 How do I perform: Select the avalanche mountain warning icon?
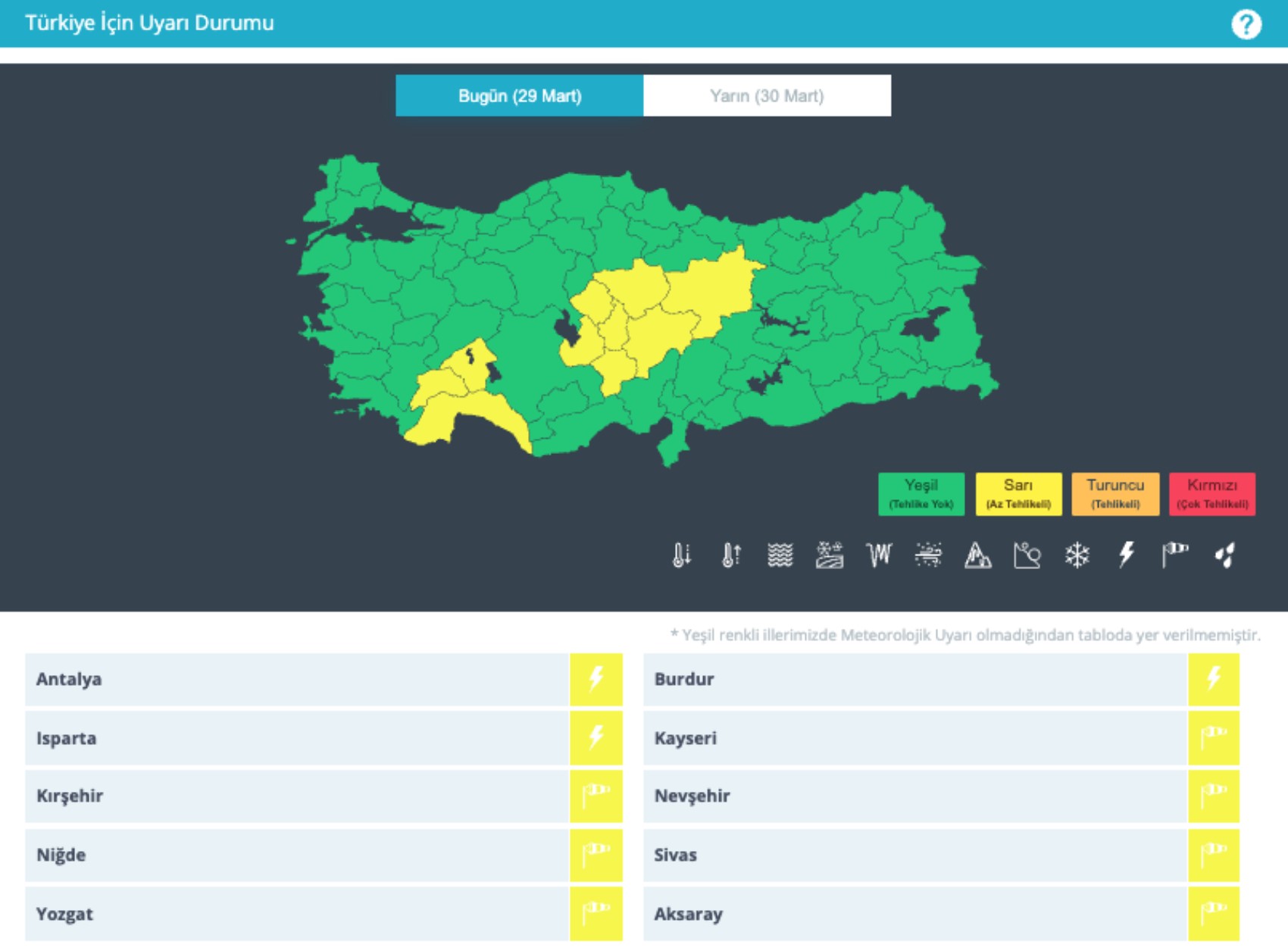[977, 555]
